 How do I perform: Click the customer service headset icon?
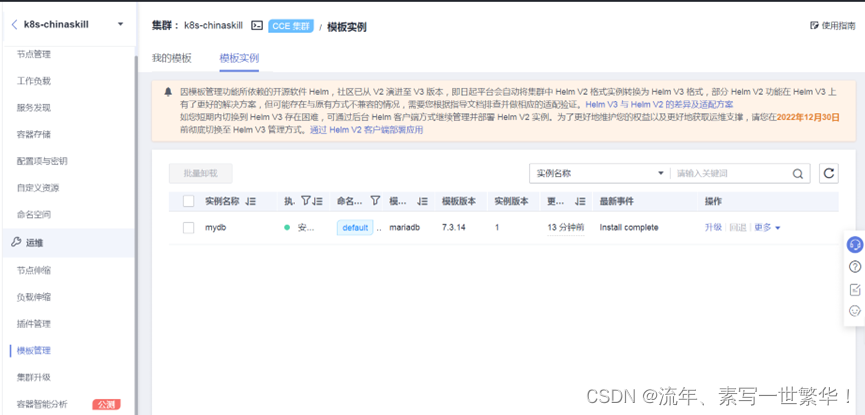point(855,243)
